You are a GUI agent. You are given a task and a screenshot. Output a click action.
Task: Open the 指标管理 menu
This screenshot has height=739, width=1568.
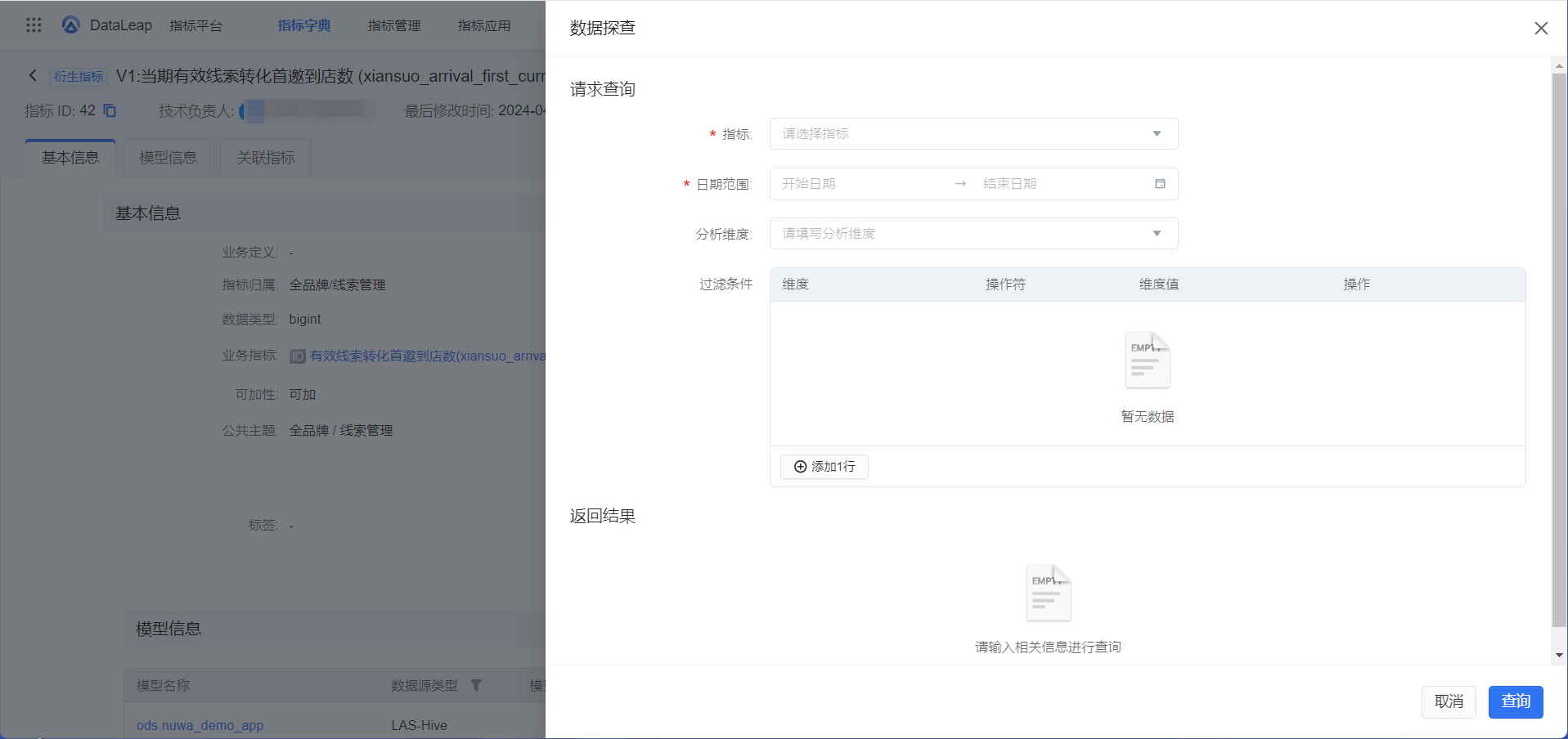click(x=394, y=25)
